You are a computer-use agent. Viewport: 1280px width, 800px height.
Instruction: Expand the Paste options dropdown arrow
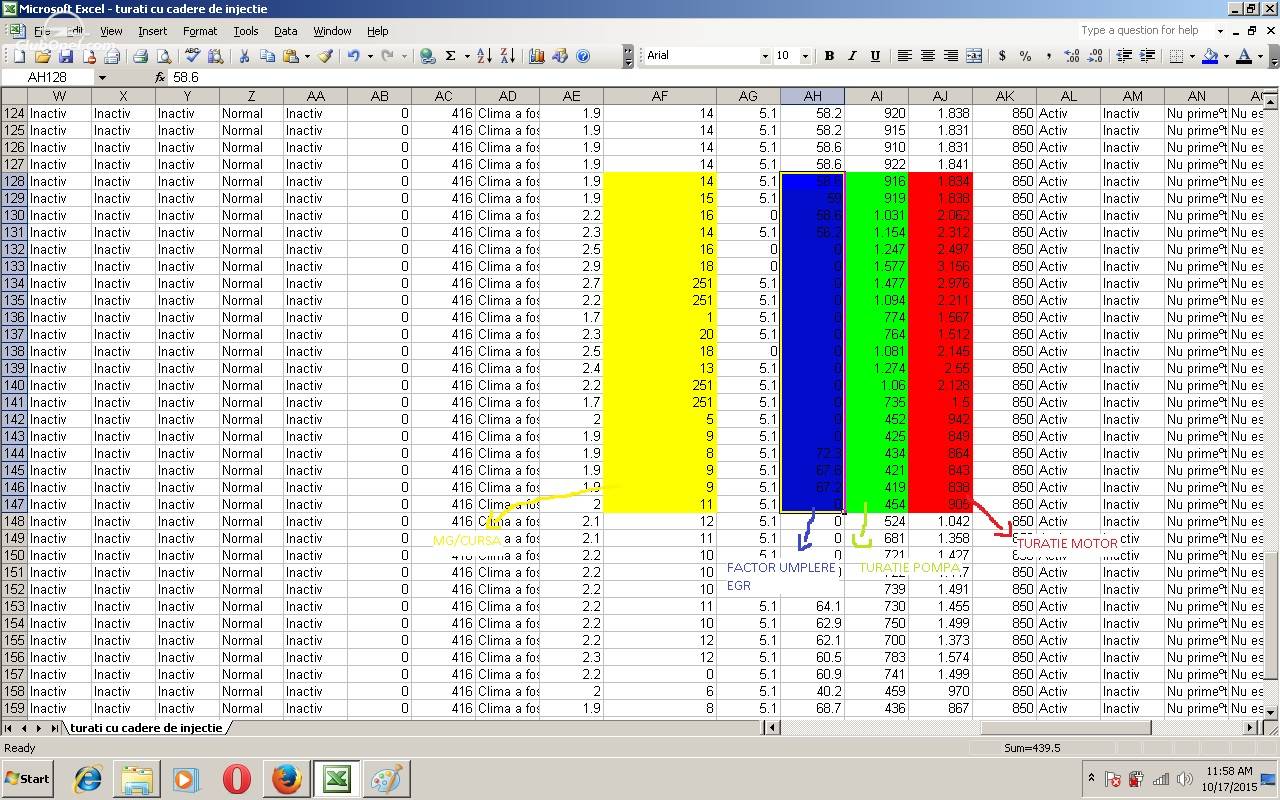[307, 56]
